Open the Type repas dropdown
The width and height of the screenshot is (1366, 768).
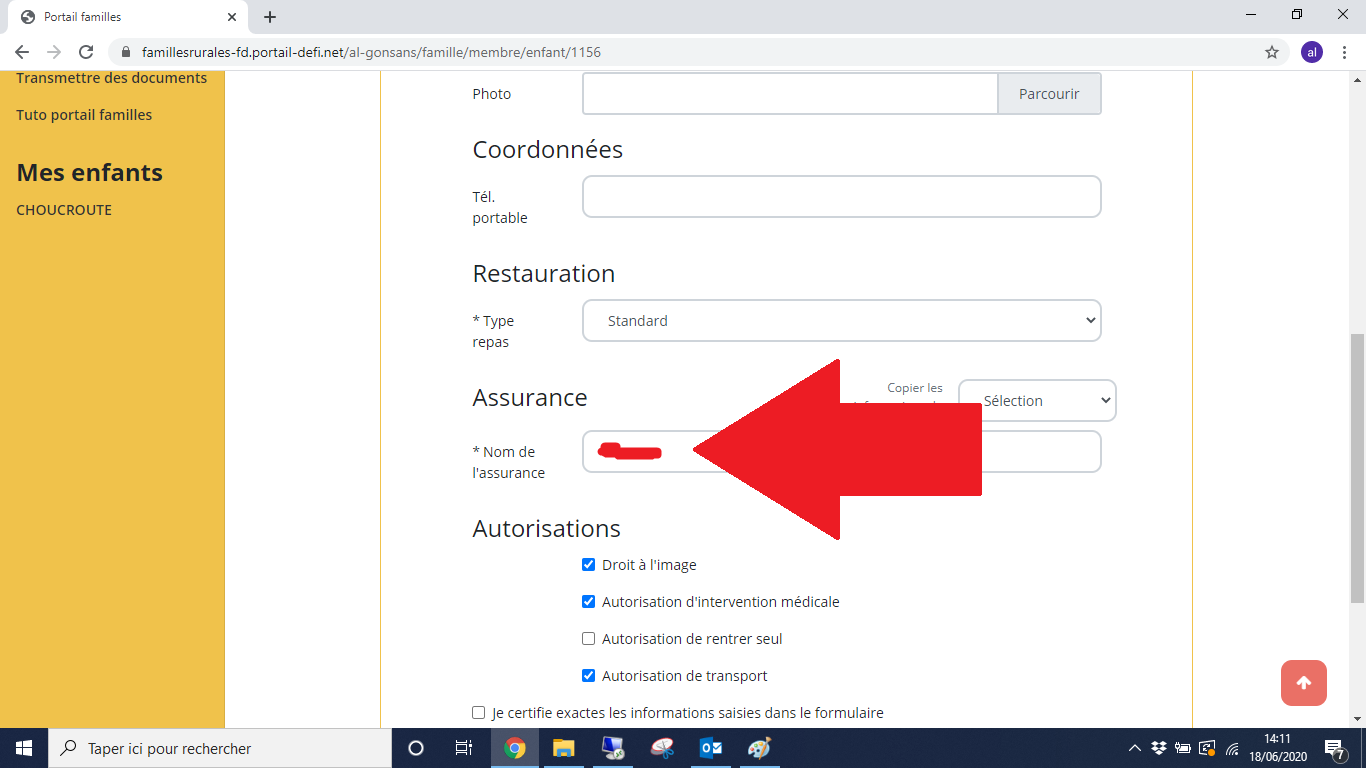841,321
